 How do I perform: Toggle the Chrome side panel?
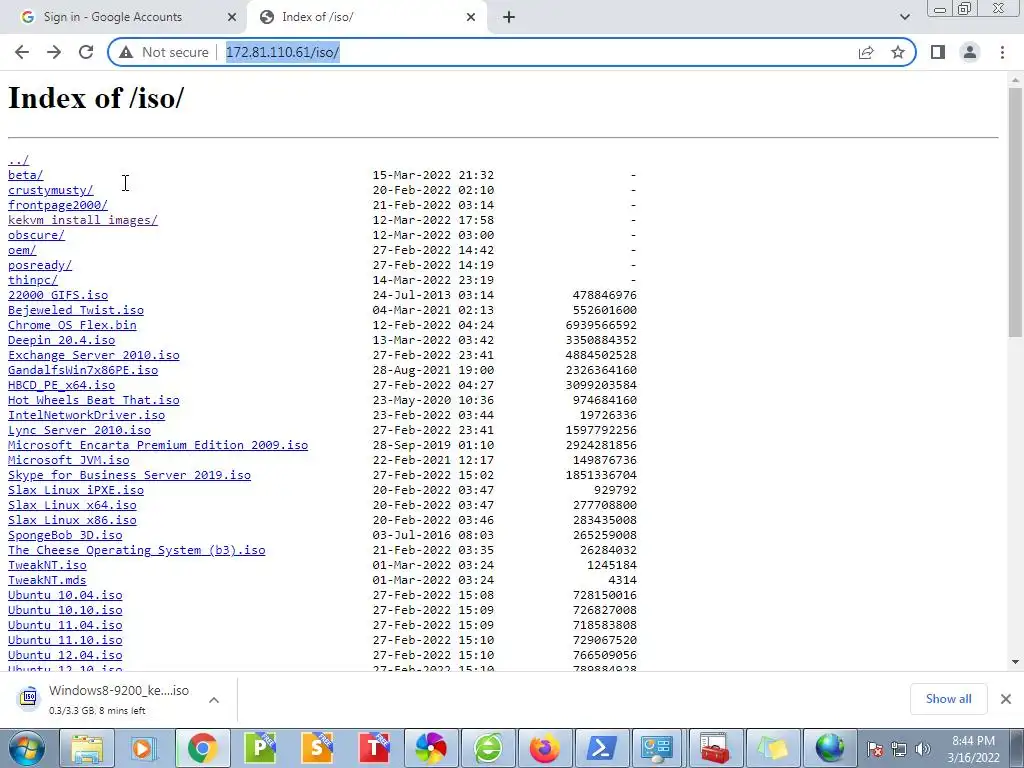(x=938, y=52)
